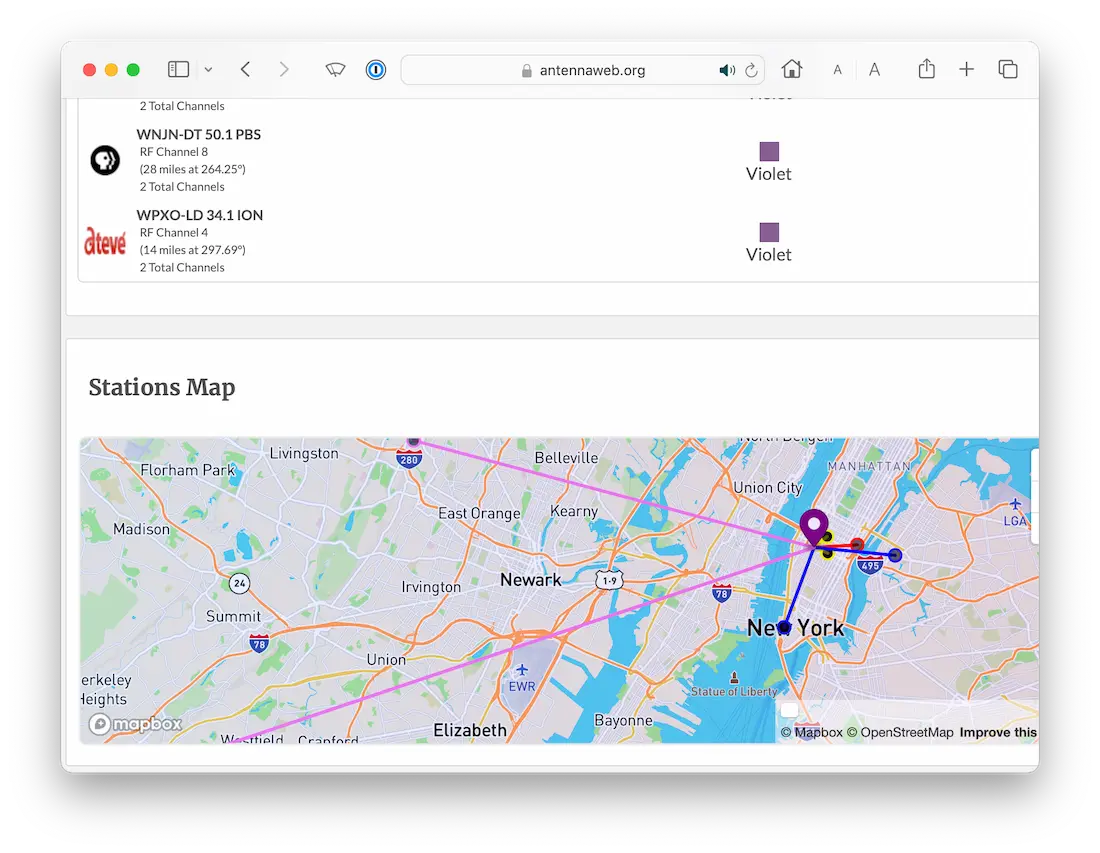Click the LGA airport icon on map

(1015, 504)
